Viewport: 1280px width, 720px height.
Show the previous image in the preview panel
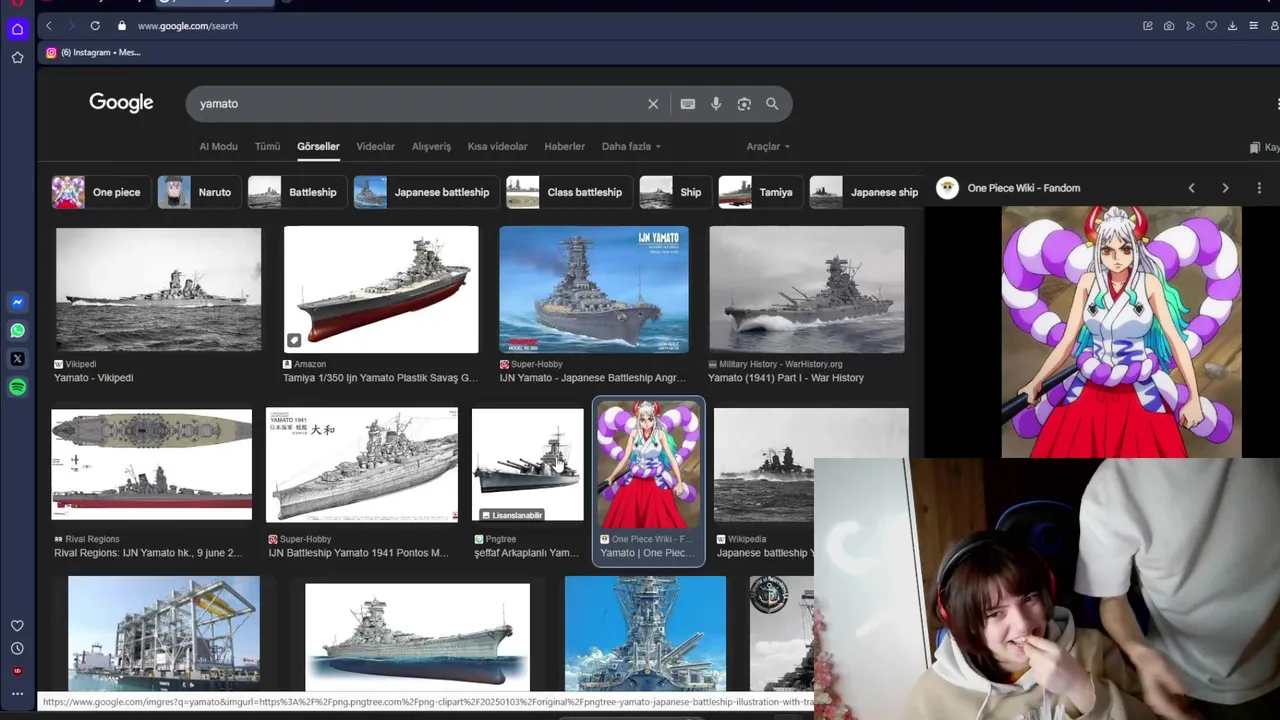pyautogui.click(x=1191, y=188)
